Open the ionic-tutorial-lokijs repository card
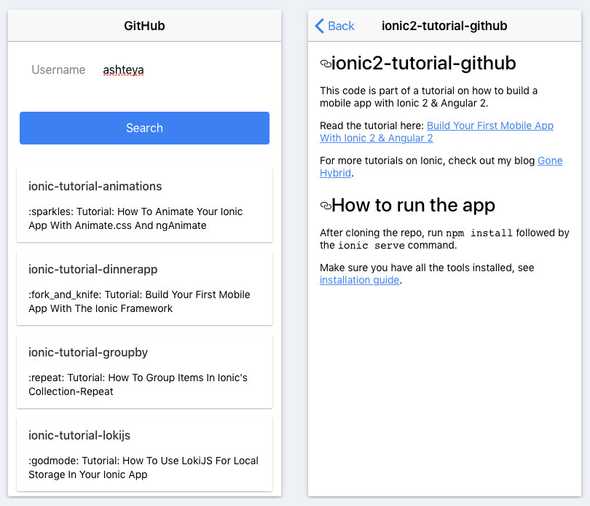Viewport: 590px width, 506px height. (x=144, y=454)
